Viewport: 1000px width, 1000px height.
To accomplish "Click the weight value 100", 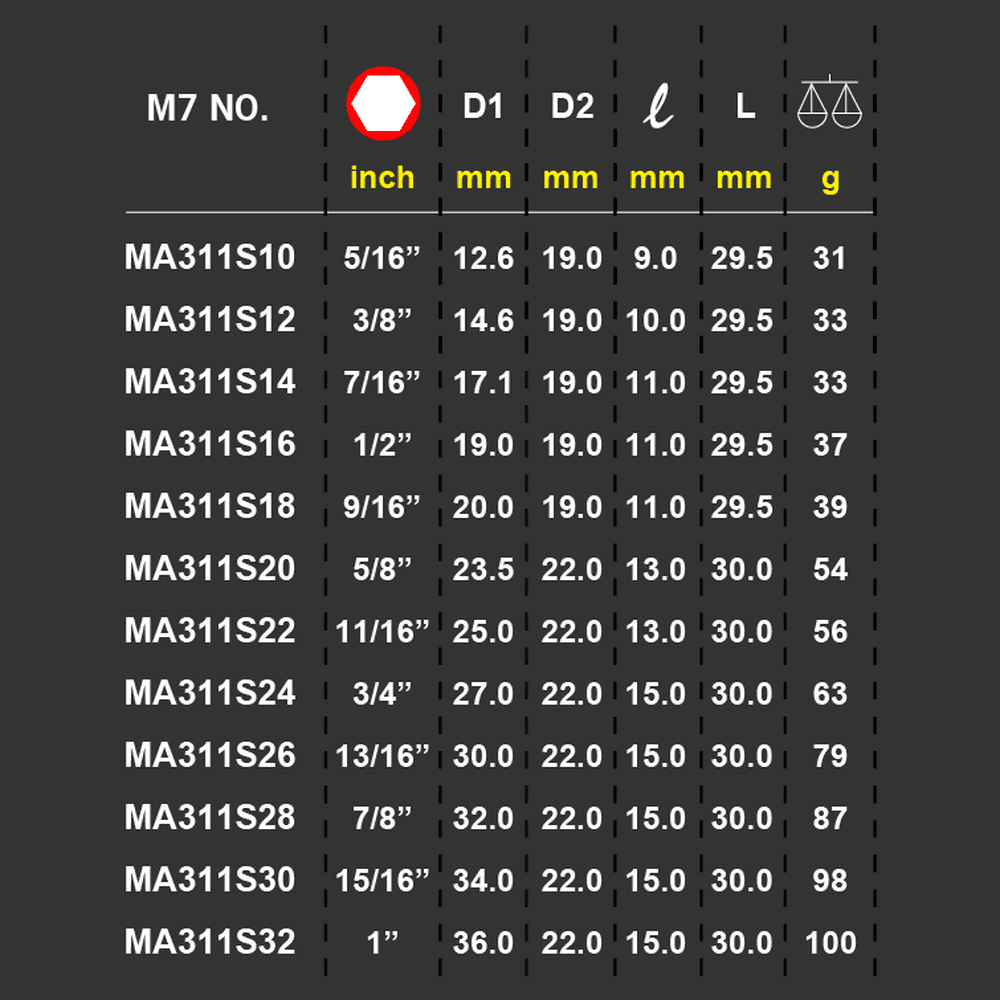I will (830, 943).
